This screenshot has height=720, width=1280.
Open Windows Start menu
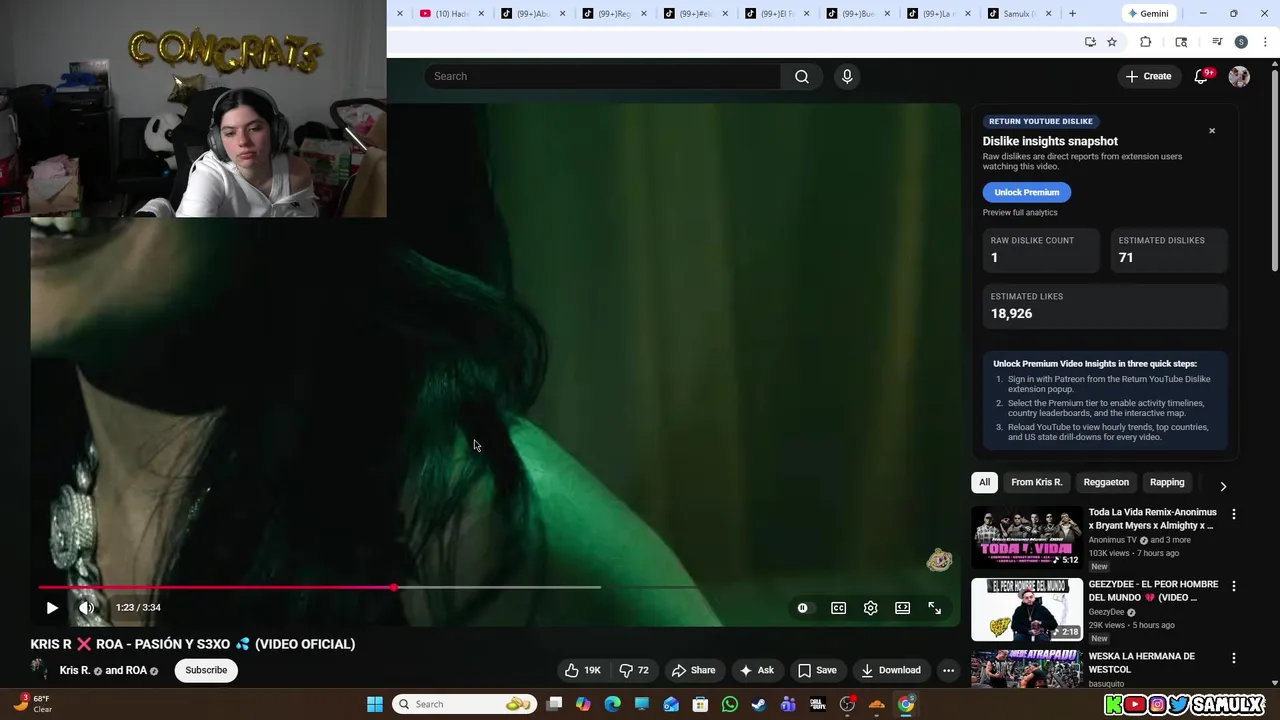(375, 704)
